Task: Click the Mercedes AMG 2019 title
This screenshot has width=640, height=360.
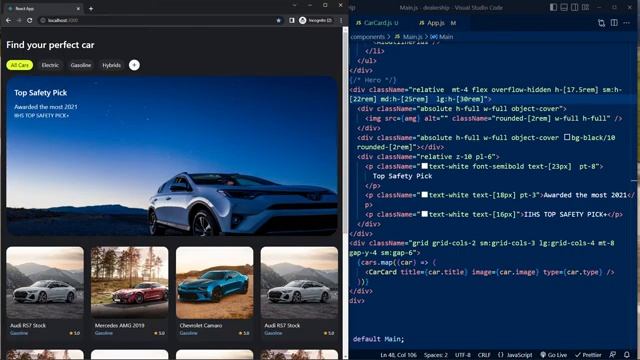Action: [119, 325]
